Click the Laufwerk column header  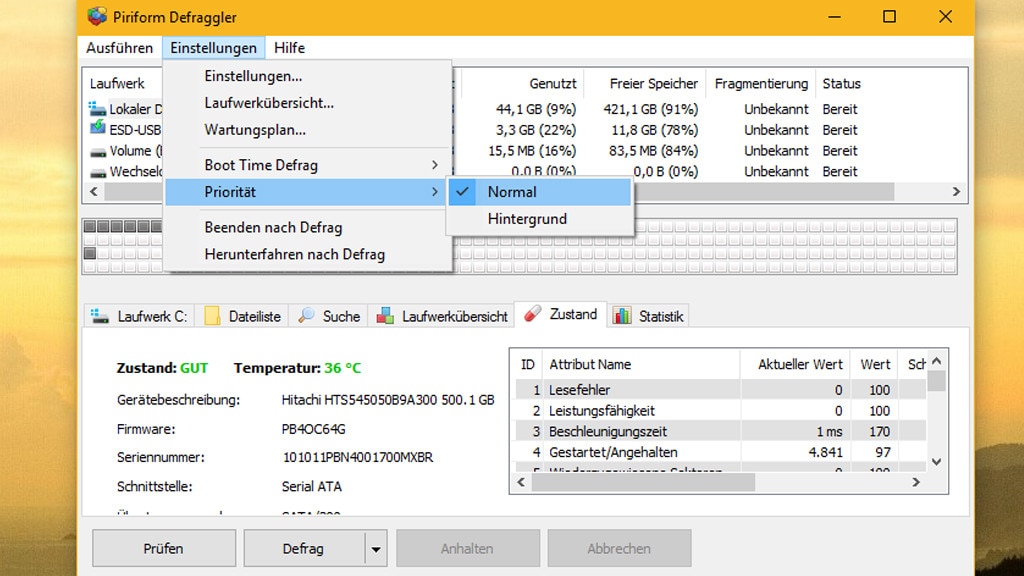pyautogui.click(x=117, y=84)
